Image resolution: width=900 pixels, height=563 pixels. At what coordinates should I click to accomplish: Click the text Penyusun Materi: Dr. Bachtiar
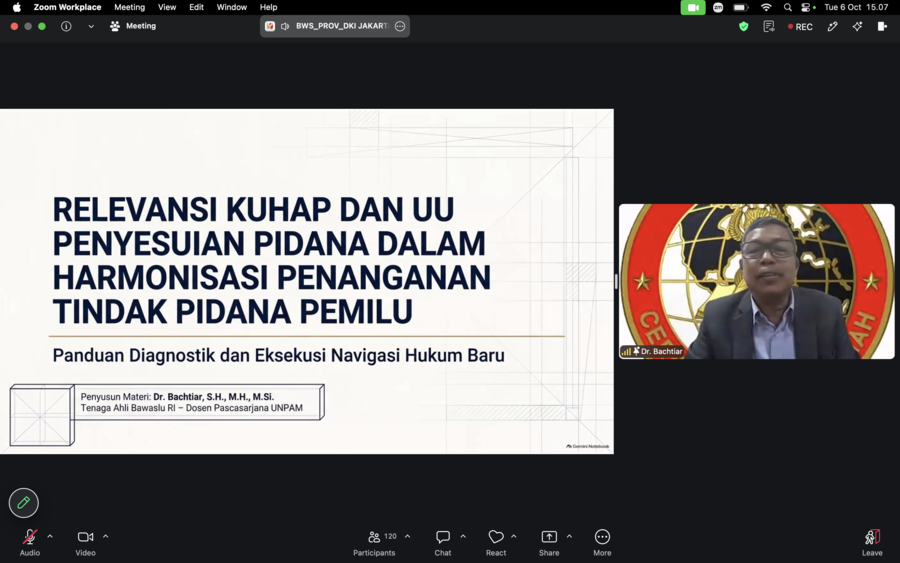point(177,397)
